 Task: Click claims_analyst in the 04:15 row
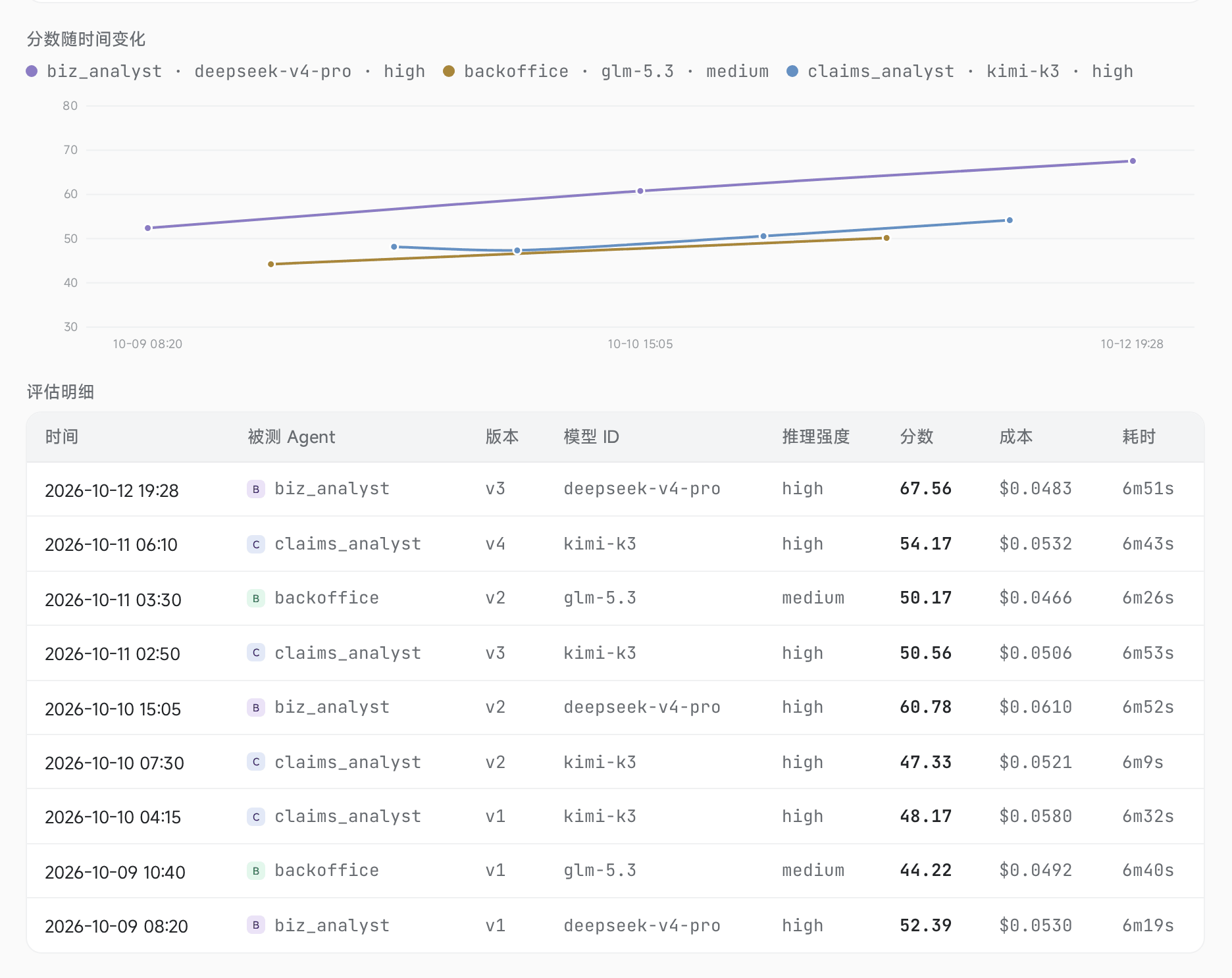(x=347, y=817)
